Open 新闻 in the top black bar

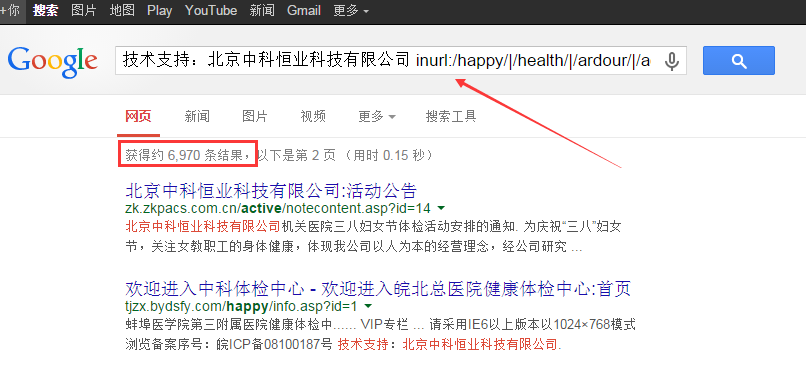pyautogui.click(x=262, y=10)
